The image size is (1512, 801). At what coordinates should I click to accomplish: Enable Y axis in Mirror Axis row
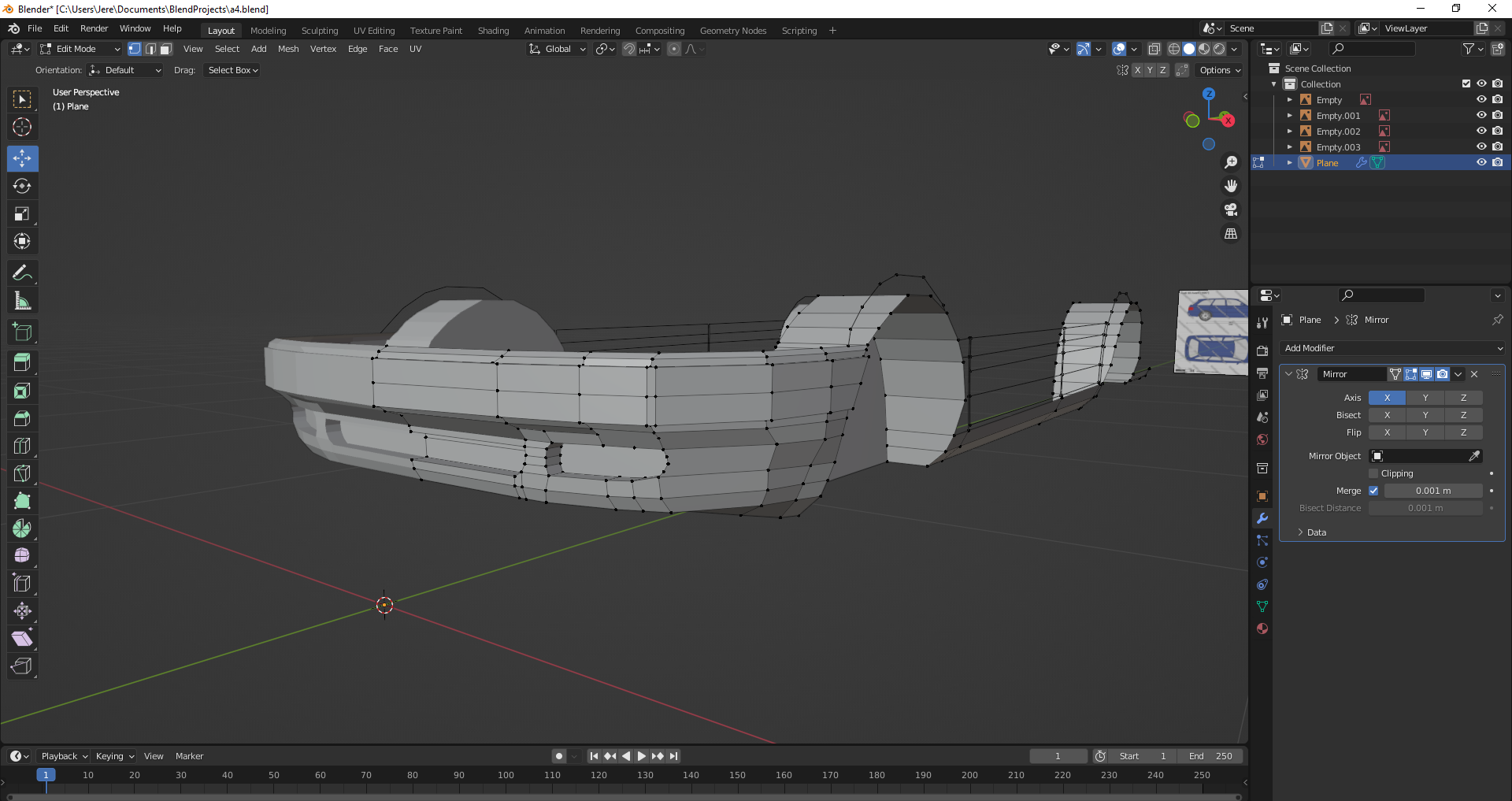point(1425,398)
